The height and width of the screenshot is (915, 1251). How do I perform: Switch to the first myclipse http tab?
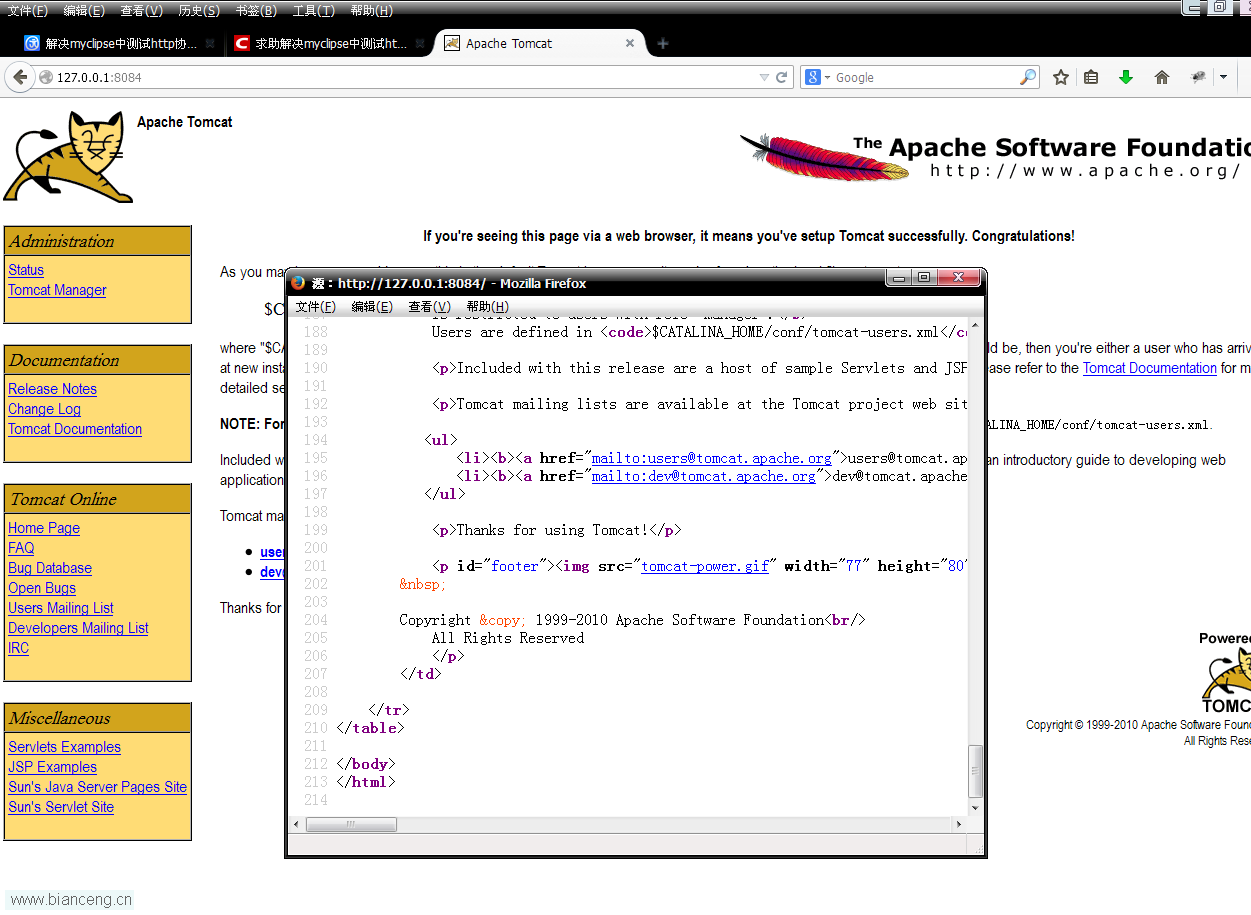pos(119,43)
